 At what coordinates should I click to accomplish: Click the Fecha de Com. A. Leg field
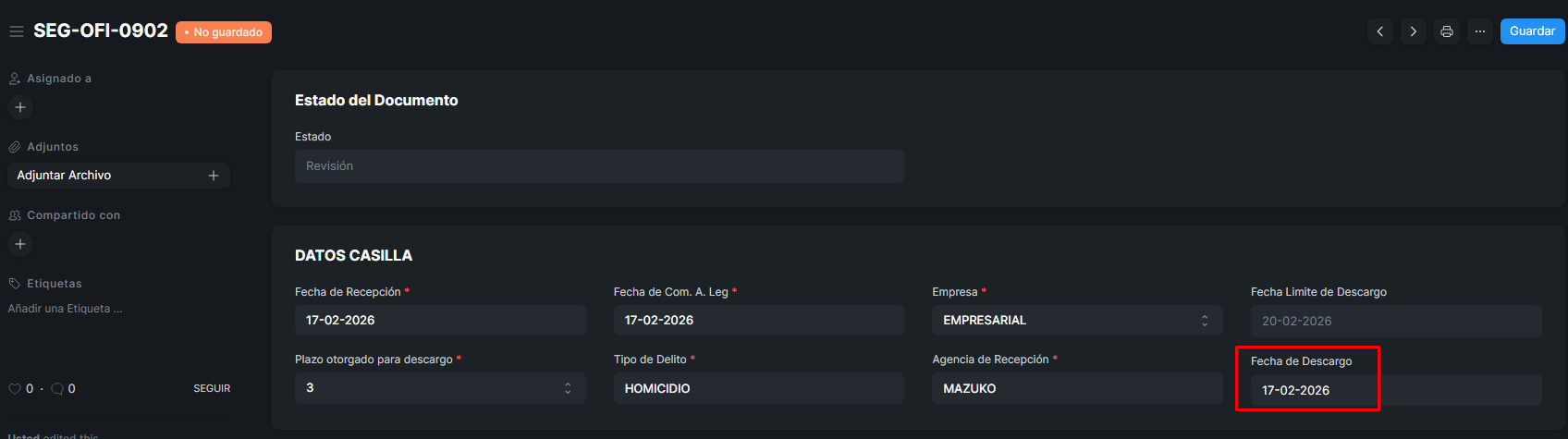758,321
